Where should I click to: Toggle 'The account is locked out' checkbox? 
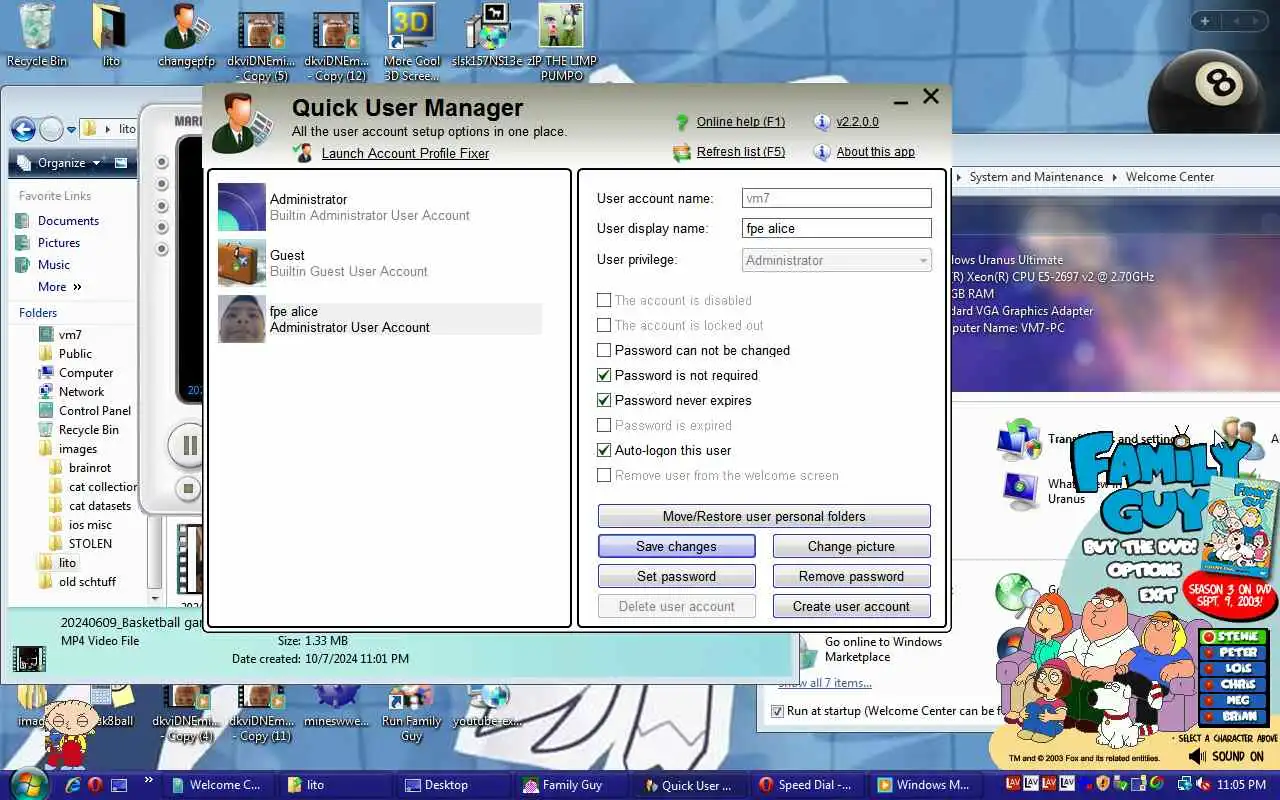click(604, 325)
